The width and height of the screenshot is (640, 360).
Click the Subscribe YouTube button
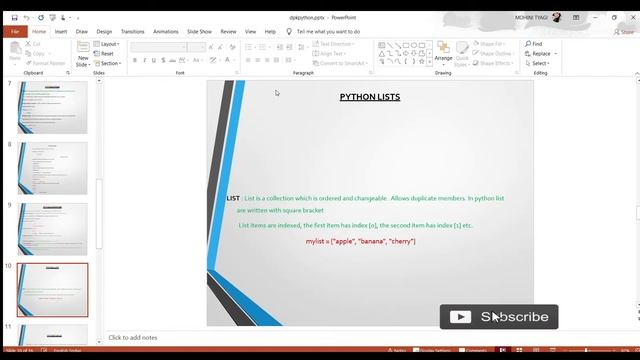[x=499, y=317]
